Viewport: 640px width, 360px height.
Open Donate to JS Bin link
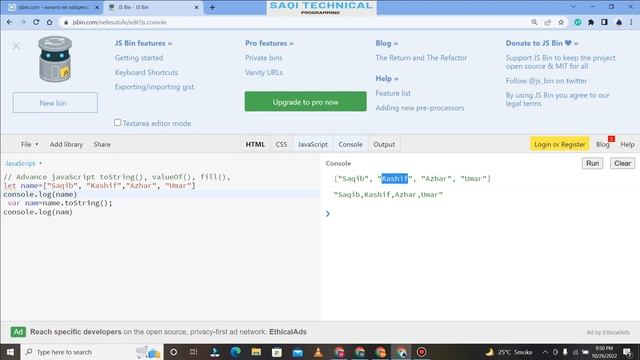(542, 43)
